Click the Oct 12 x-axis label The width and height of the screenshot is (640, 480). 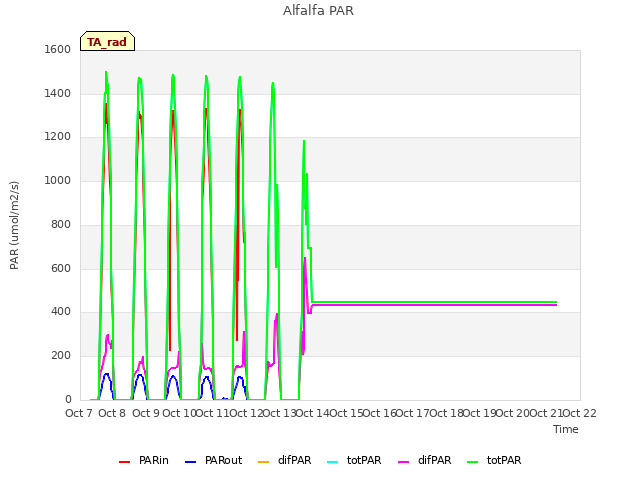pos(246,413)
